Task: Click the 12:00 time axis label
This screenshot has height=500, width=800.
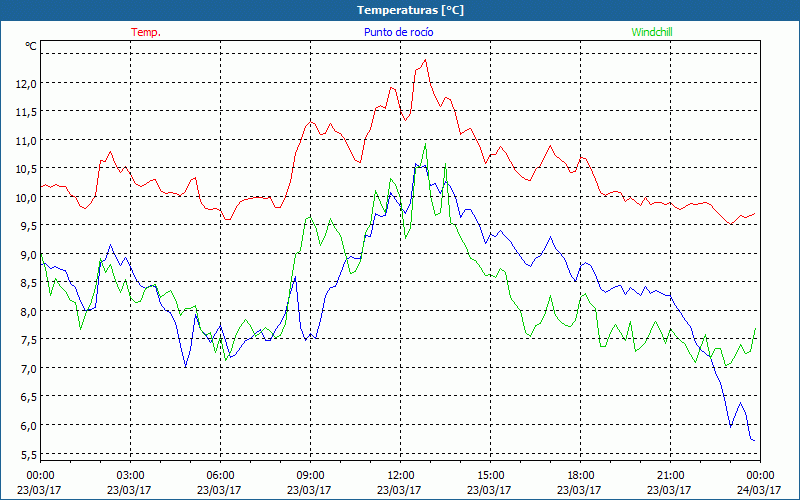Action: tap(401, 476)
